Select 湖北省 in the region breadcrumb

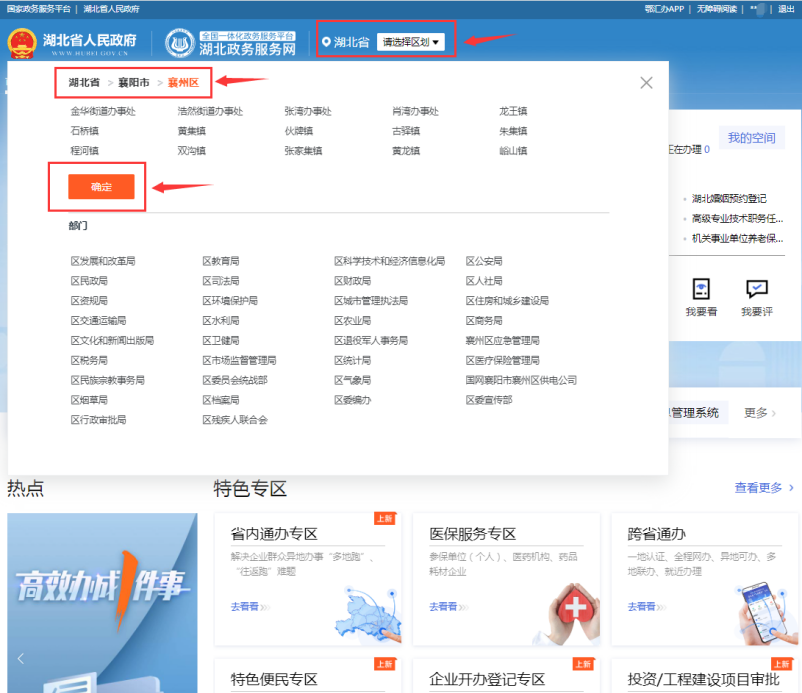(84, 82)
